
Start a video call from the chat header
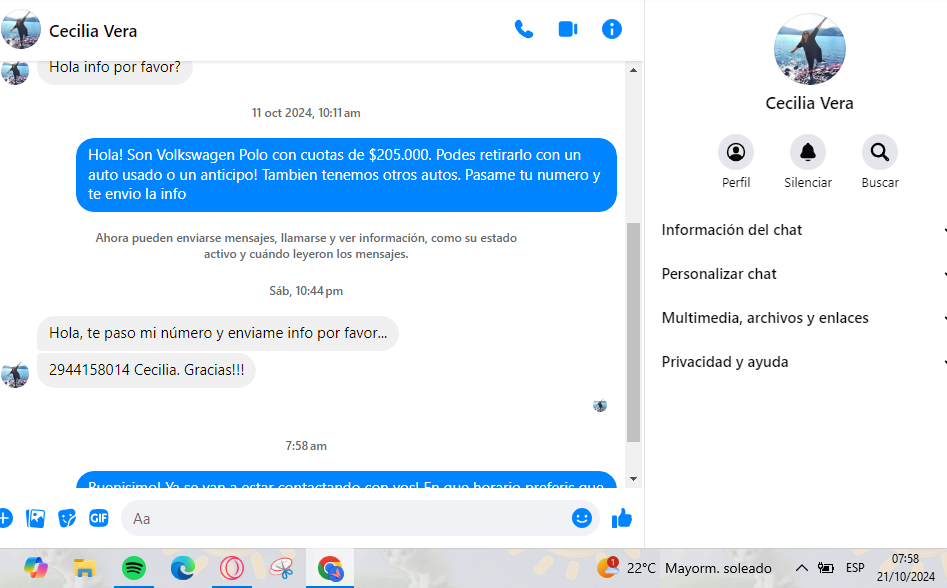tap(568, 29)
